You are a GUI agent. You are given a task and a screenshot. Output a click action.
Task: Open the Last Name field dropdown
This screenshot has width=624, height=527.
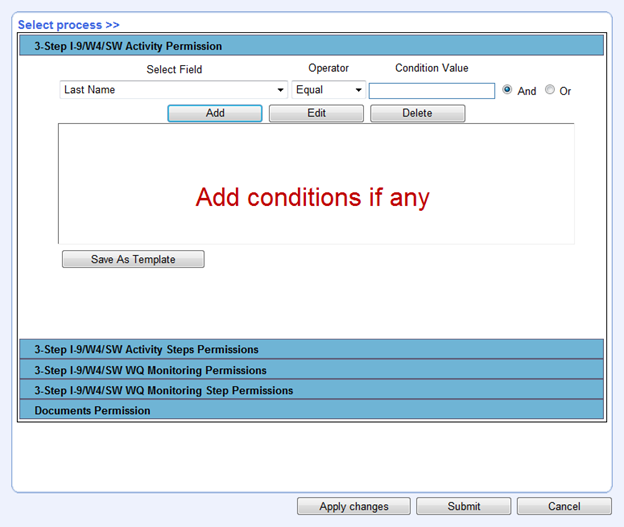(174, 90)
